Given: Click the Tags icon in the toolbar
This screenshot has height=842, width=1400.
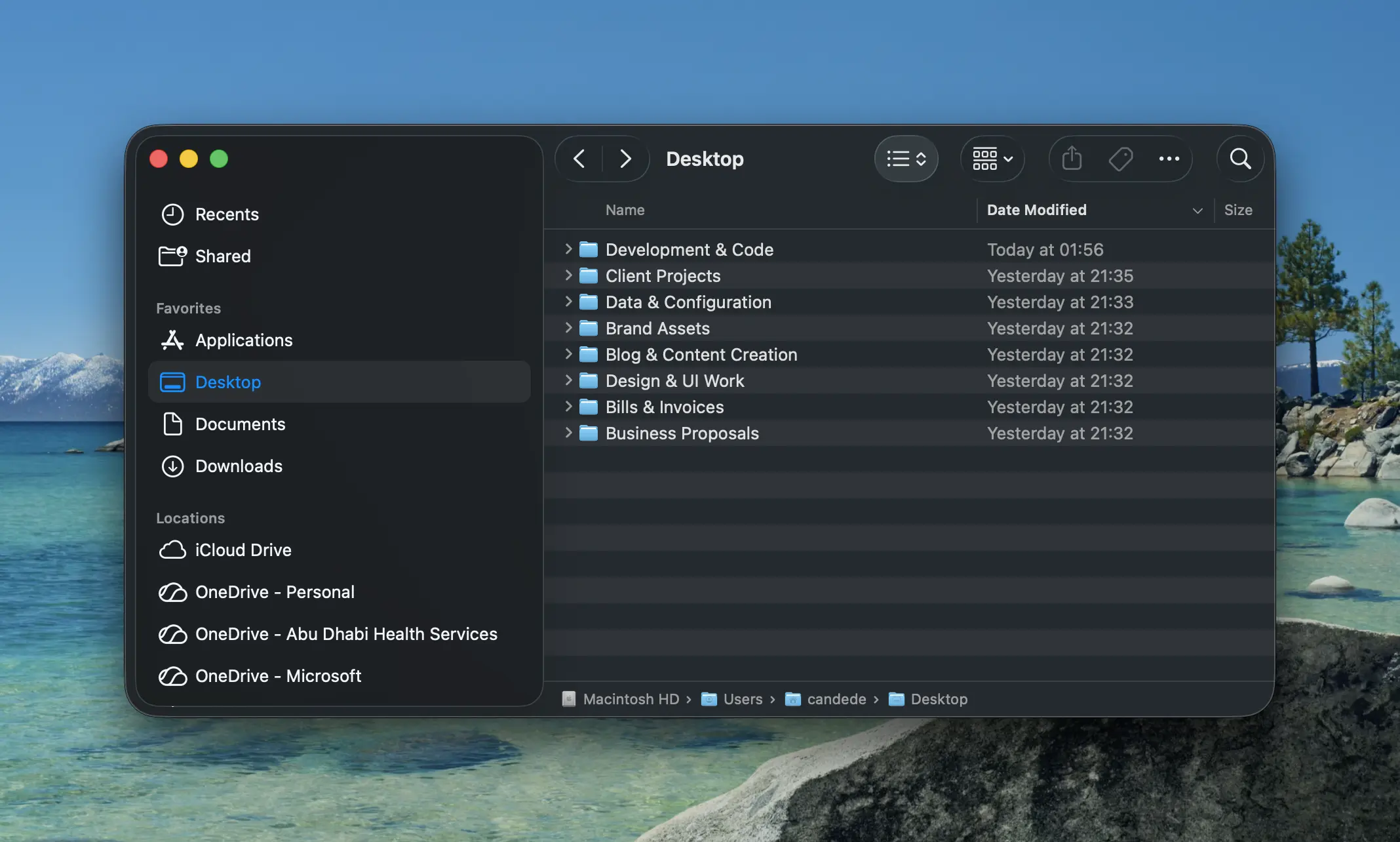Looking at the screenshot, I should (x=1121, y=159).
